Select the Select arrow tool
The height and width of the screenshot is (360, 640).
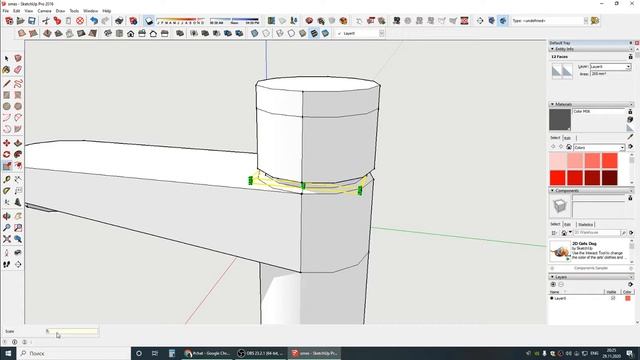[7, 58]
